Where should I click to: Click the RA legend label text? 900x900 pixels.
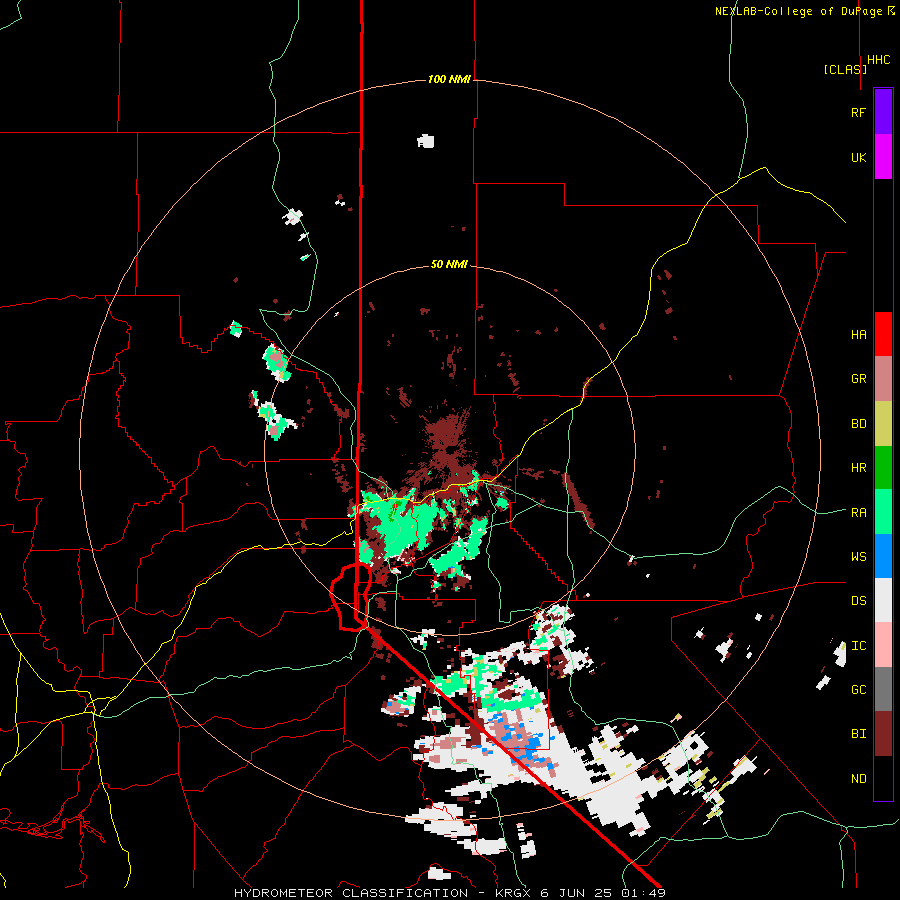point(859,512)
